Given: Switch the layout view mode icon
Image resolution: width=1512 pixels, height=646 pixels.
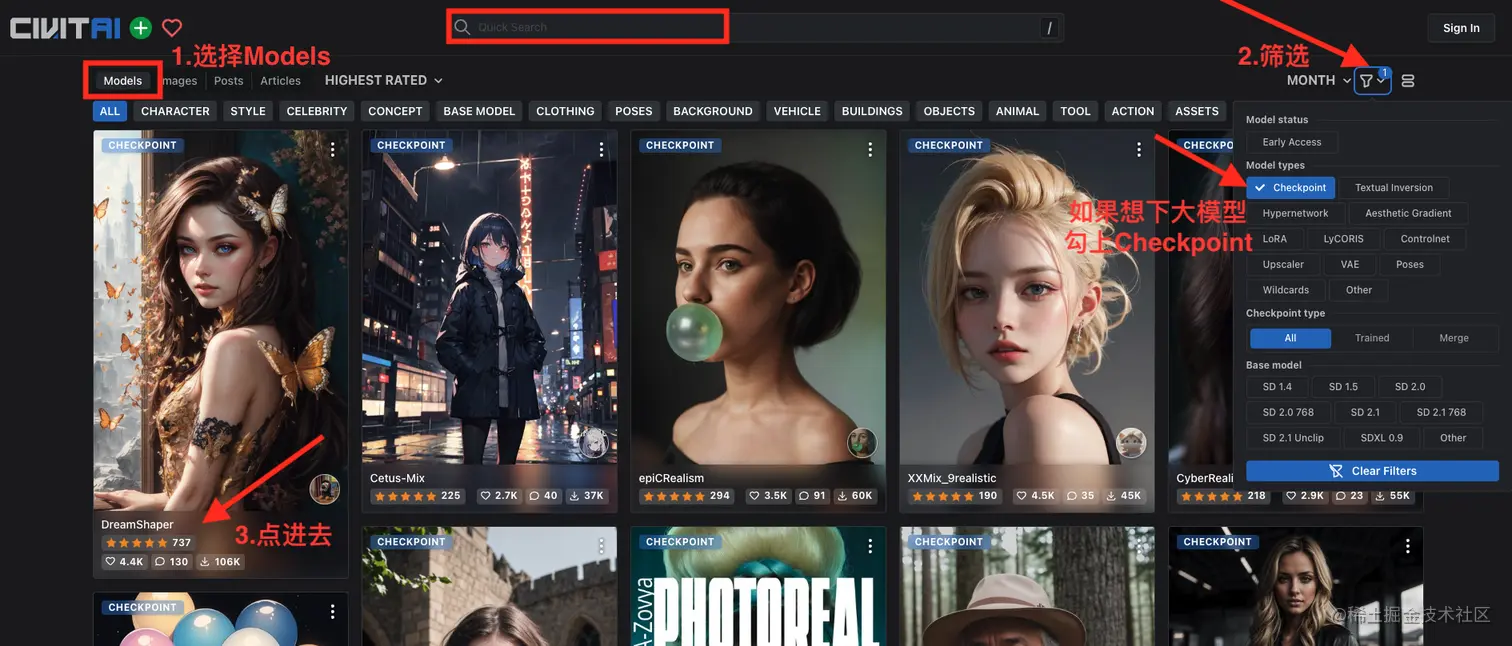Looking at the screenshot, I should click(x=1408, y=81).
